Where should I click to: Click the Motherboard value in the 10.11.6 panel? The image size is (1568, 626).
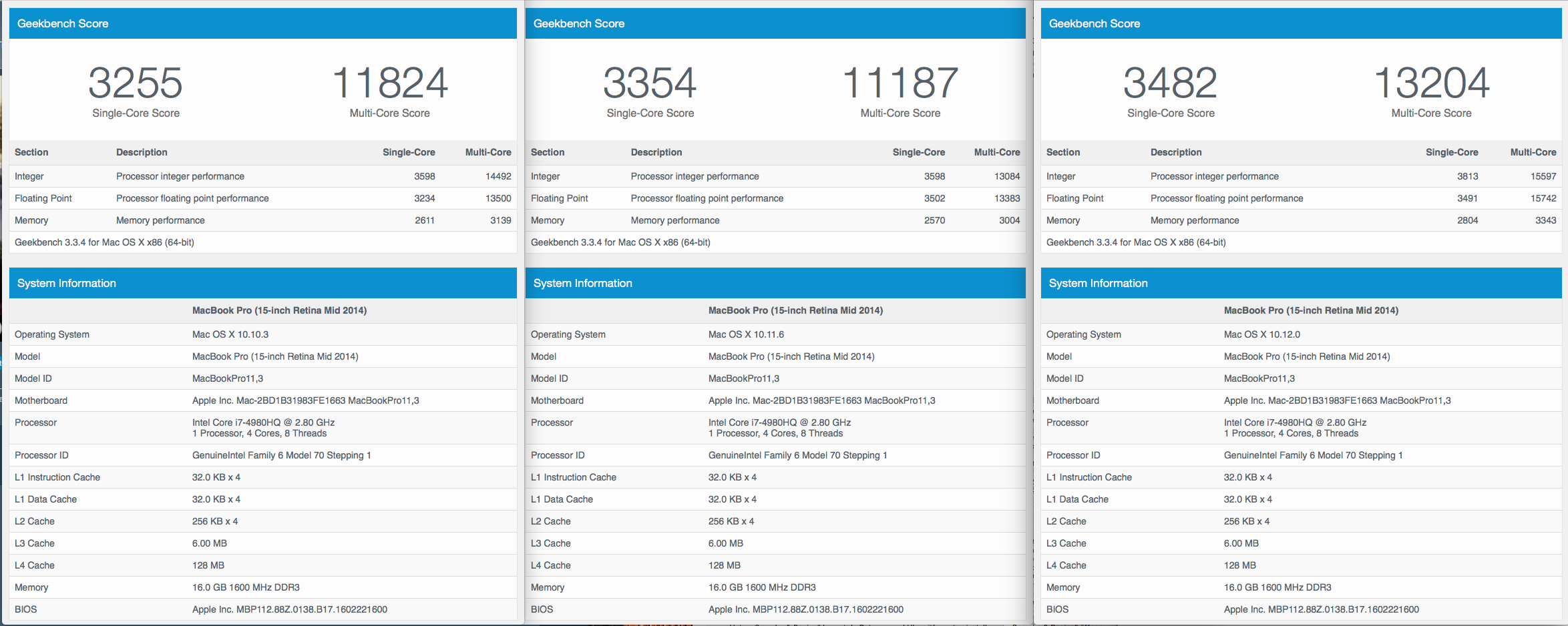(x=822, y=400)
